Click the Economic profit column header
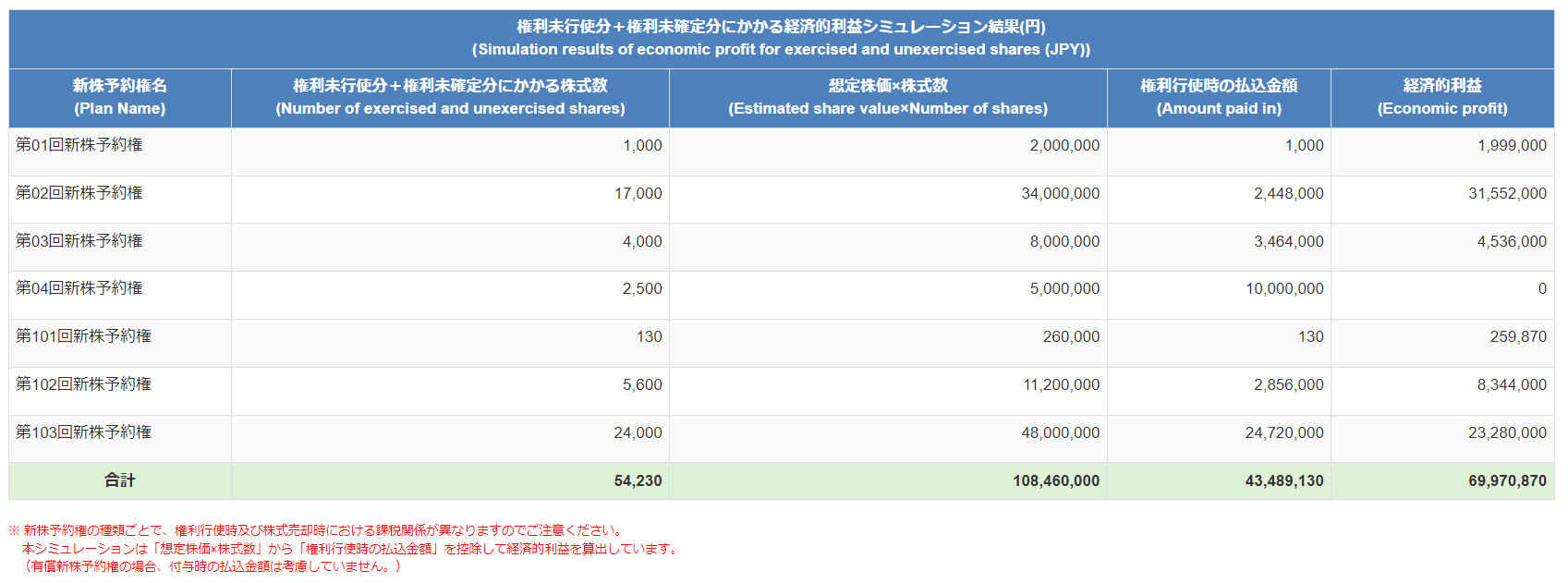The image size is (1568, 583). click(x=1442, y=97)
